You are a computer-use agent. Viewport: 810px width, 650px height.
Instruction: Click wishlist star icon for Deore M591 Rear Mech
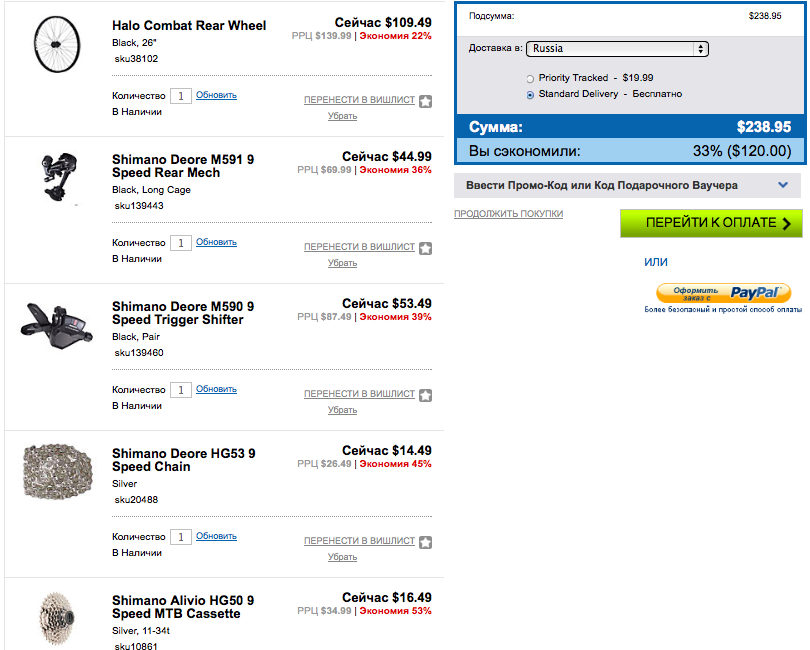pos(426,249)
